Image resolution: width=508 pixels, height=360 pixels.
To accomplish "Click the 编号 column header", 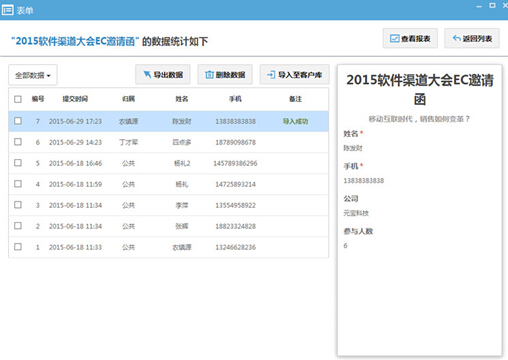I will point(38,99).
